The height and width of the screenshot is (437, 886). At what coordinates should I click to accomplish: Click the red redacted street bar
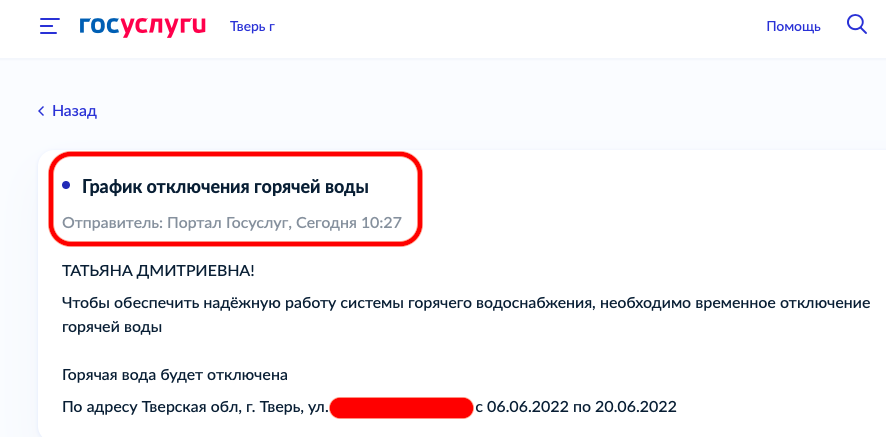[400, 407]
